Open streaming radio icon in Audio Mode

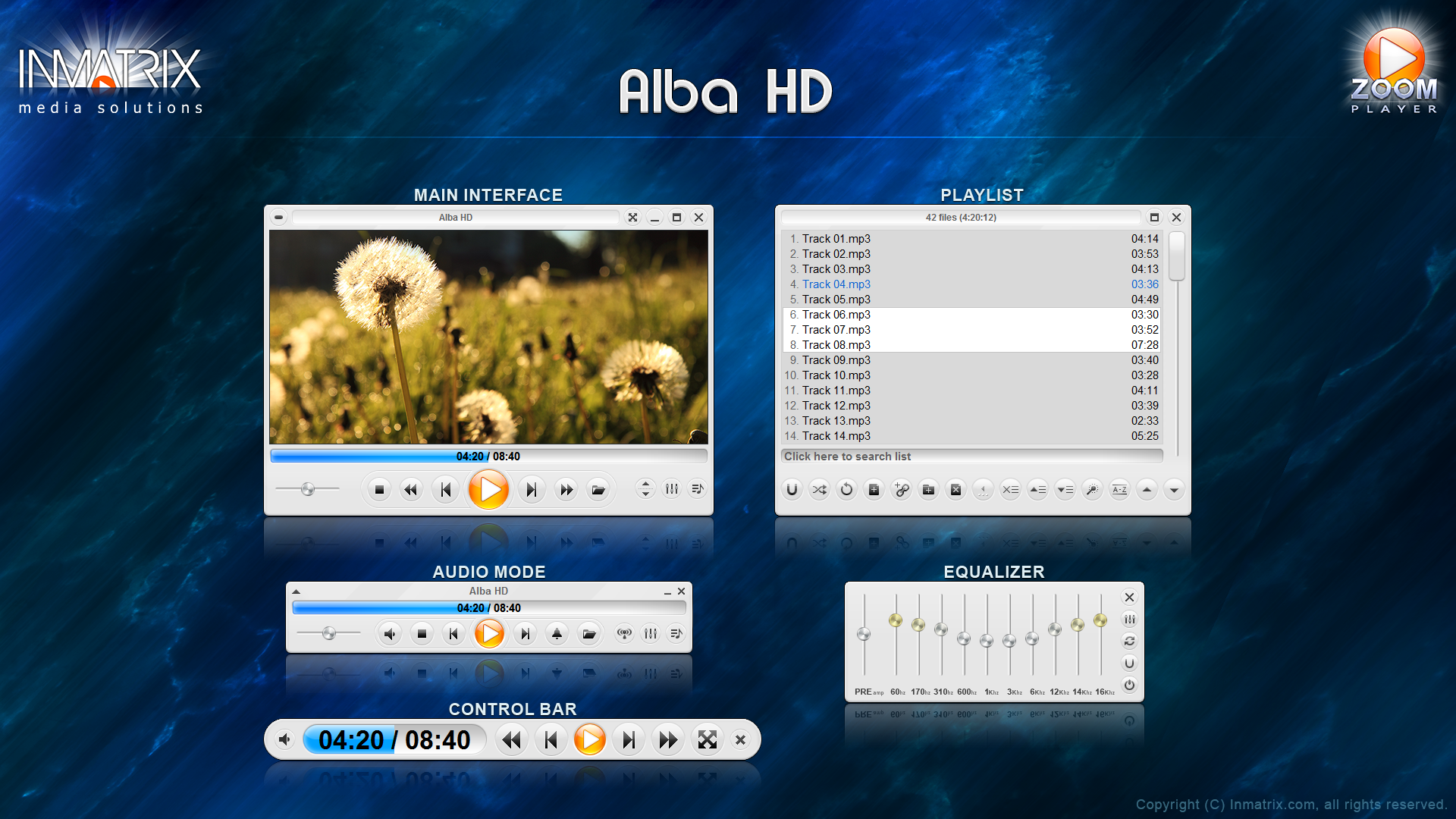click(x=624, y=633)
